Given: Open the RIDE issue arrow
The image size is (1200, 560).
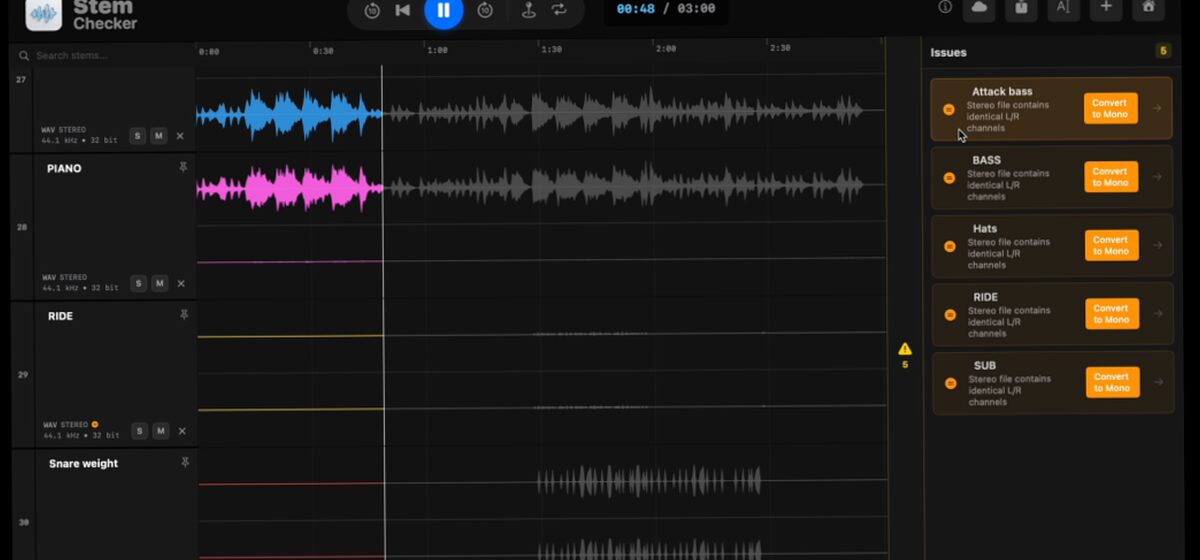Looking at the screenshot, I should pos(1157,314).
